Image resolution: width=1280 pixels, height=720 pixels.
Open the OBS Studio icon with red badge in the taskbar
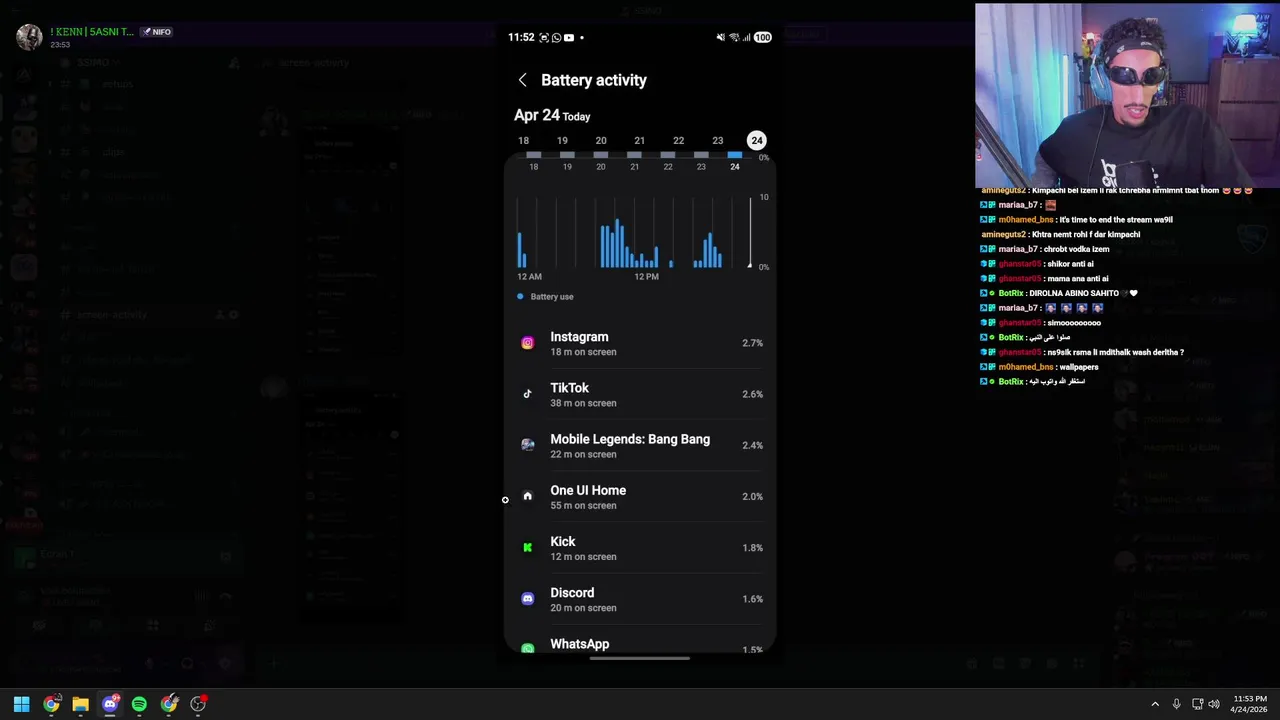[198, 704]
